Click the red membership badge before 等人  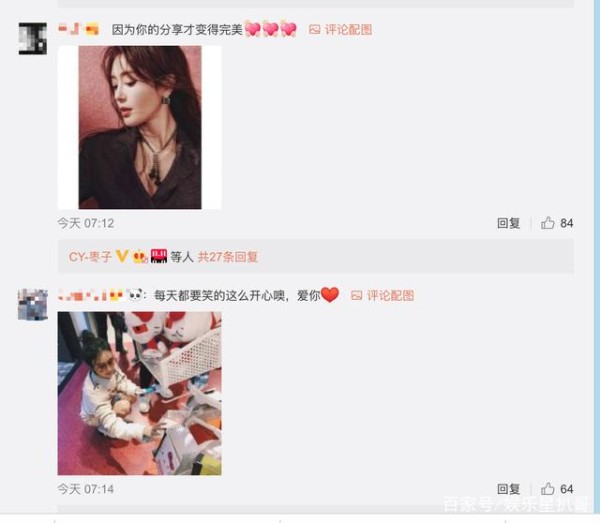coord(158,256)
